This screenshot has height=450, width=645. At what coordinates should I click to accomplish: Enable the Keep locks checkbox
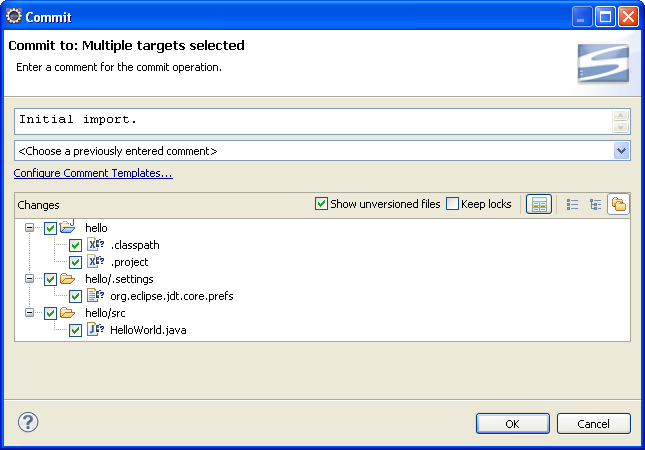452,204
